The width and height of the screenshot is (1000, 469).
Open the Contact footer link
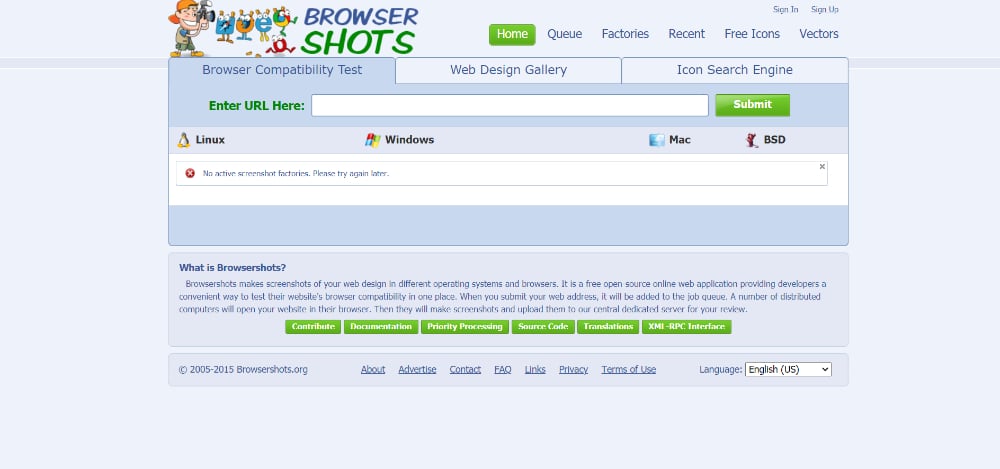tap(465, 369)
